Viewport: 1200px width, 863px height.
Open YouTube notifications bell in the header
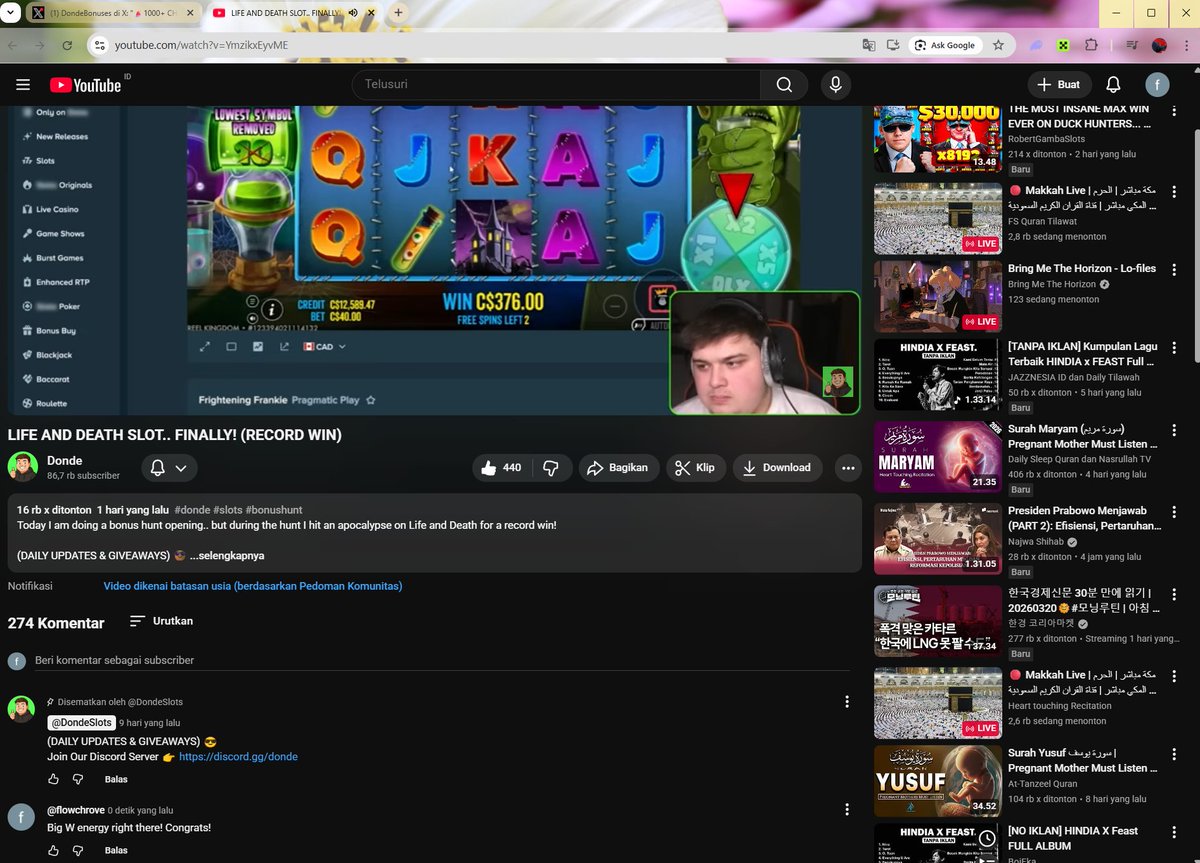(x=1113, y=85)
